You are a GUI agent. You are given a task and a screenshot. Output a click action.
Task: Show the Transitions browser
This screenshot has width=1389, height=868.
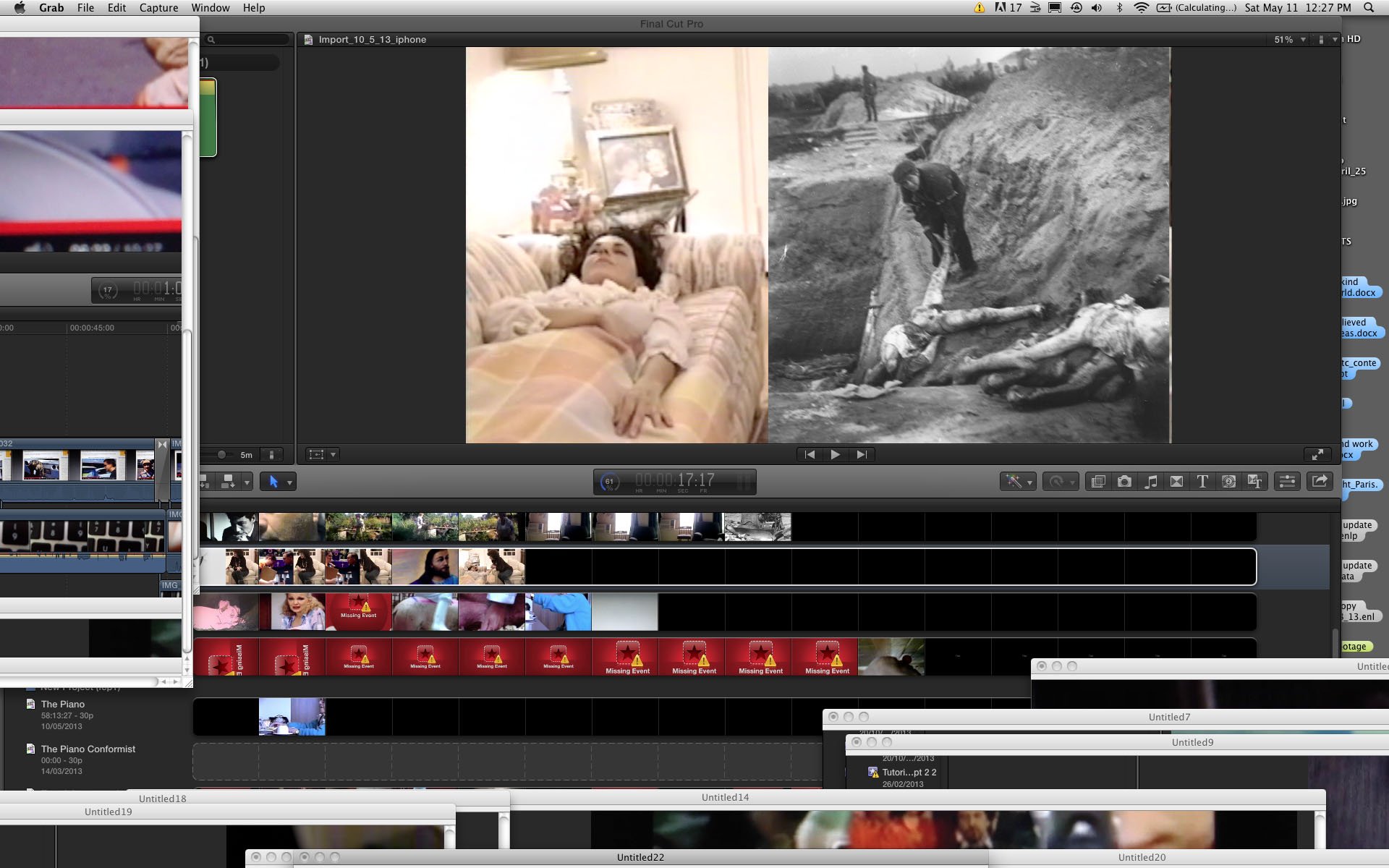[x=1176, y=482]
